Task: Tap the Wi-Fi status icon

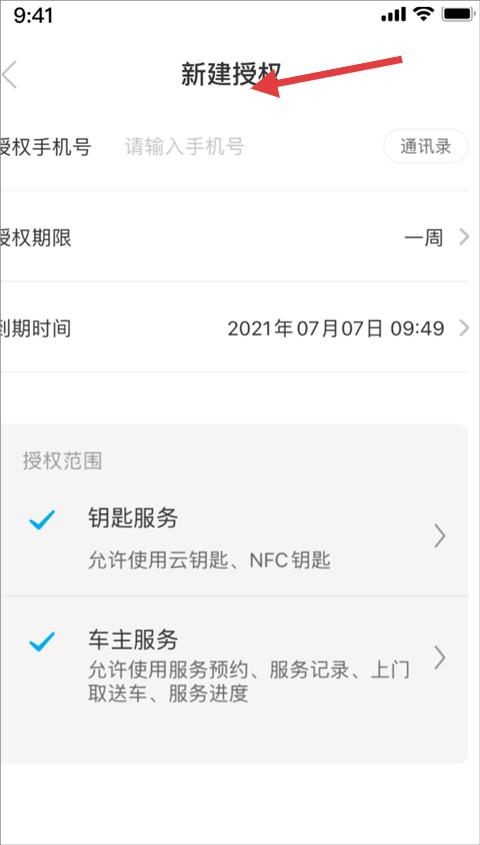Action: tap(425, 15)
